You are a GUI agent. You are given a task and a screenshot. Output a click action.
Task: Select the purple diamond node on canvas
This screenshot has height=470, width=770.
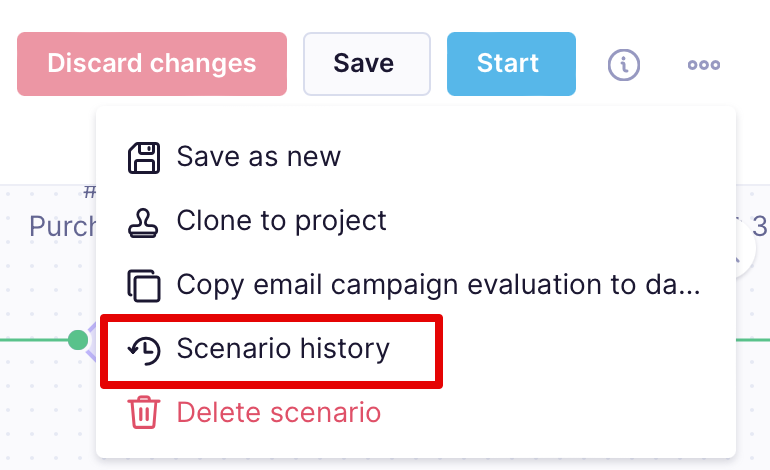(90, 343)
